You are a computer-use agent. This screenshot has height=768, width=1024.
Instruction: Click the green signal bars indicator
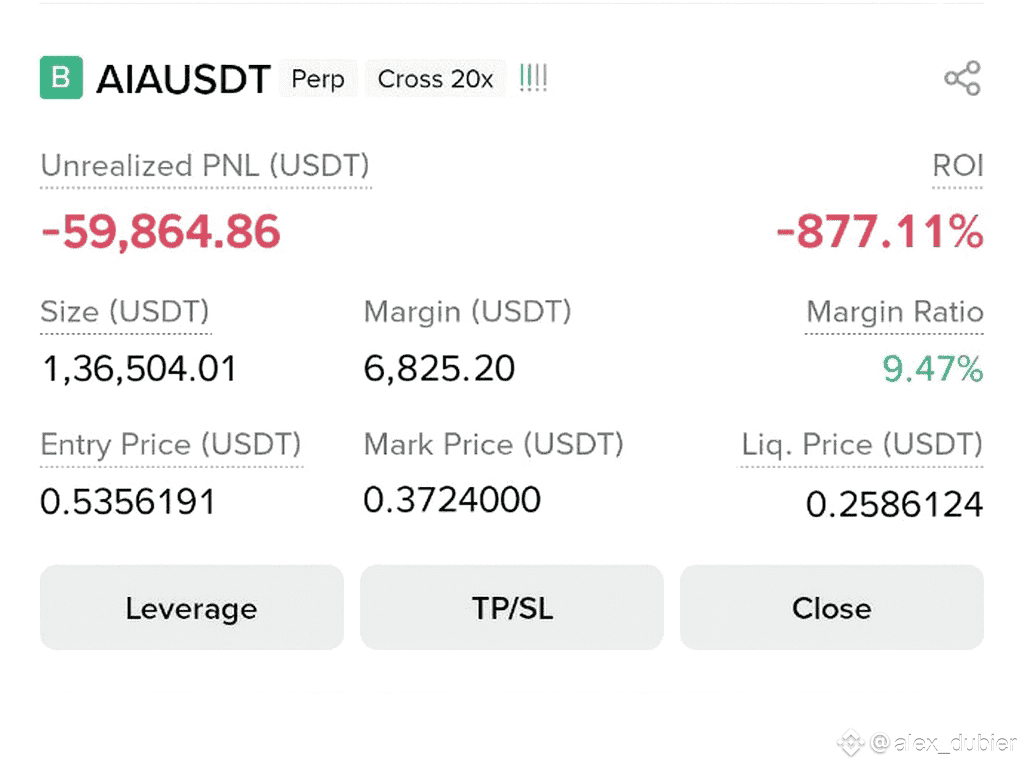533,78
